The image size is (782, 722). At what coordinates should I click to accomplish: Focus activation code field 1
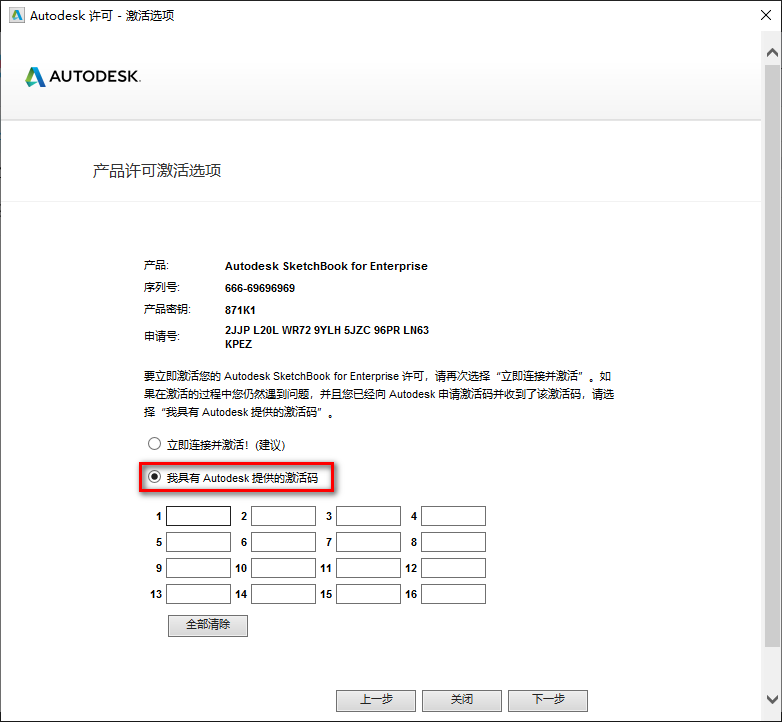(198, 516)
